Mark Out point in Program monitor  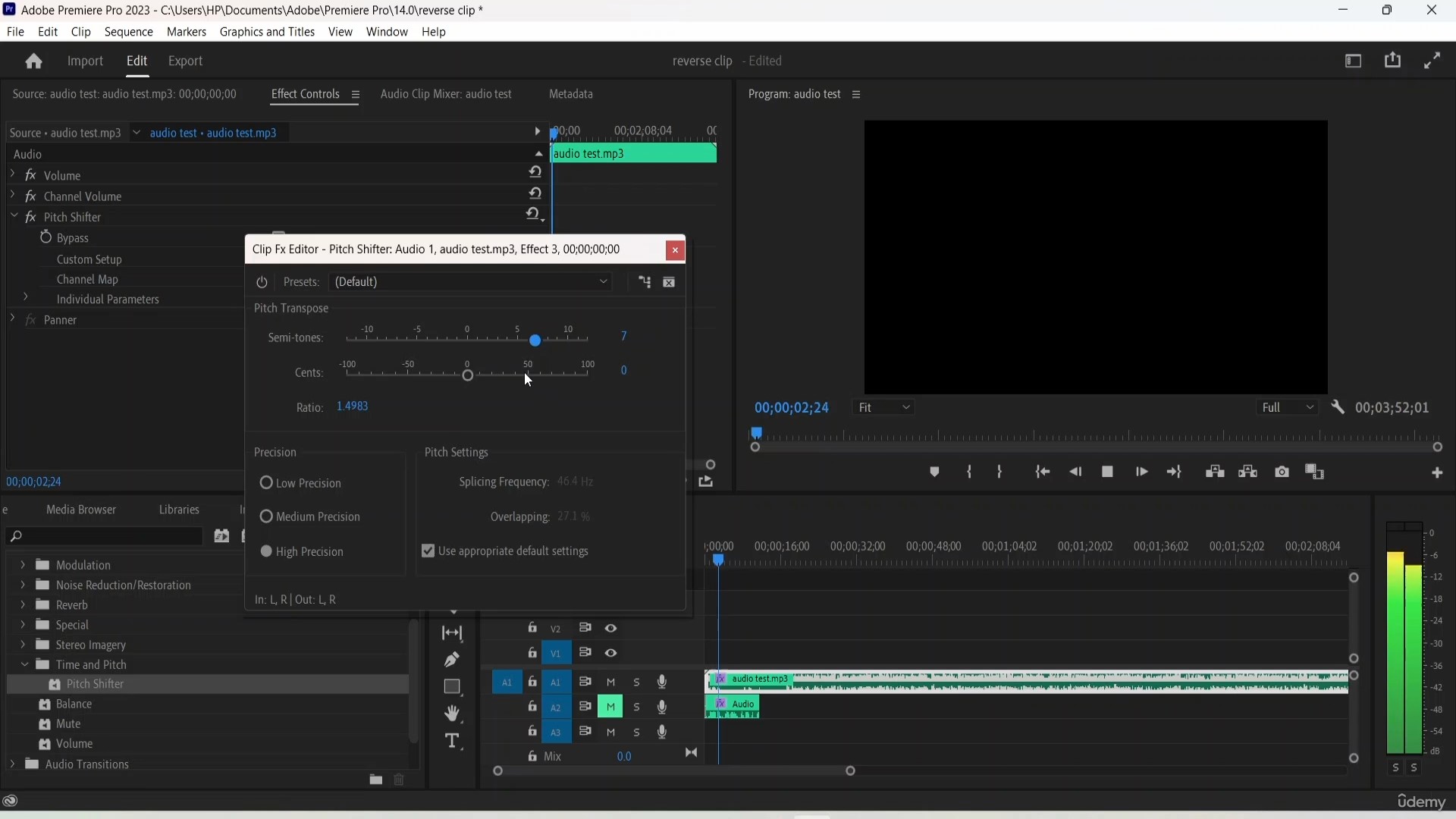pyautogui.click(x=1001, y=473)
